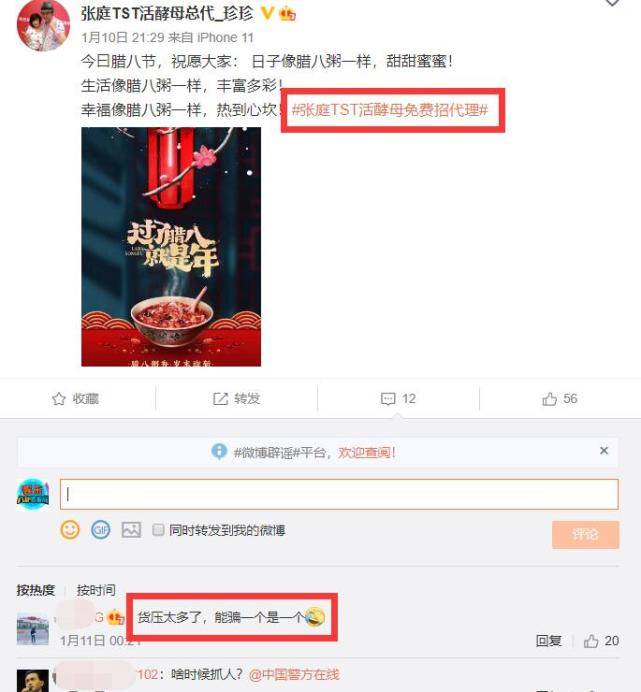Sort comments by 按时间 tab
This screenshot has width=641, height=692.
[x=96, y=590]
